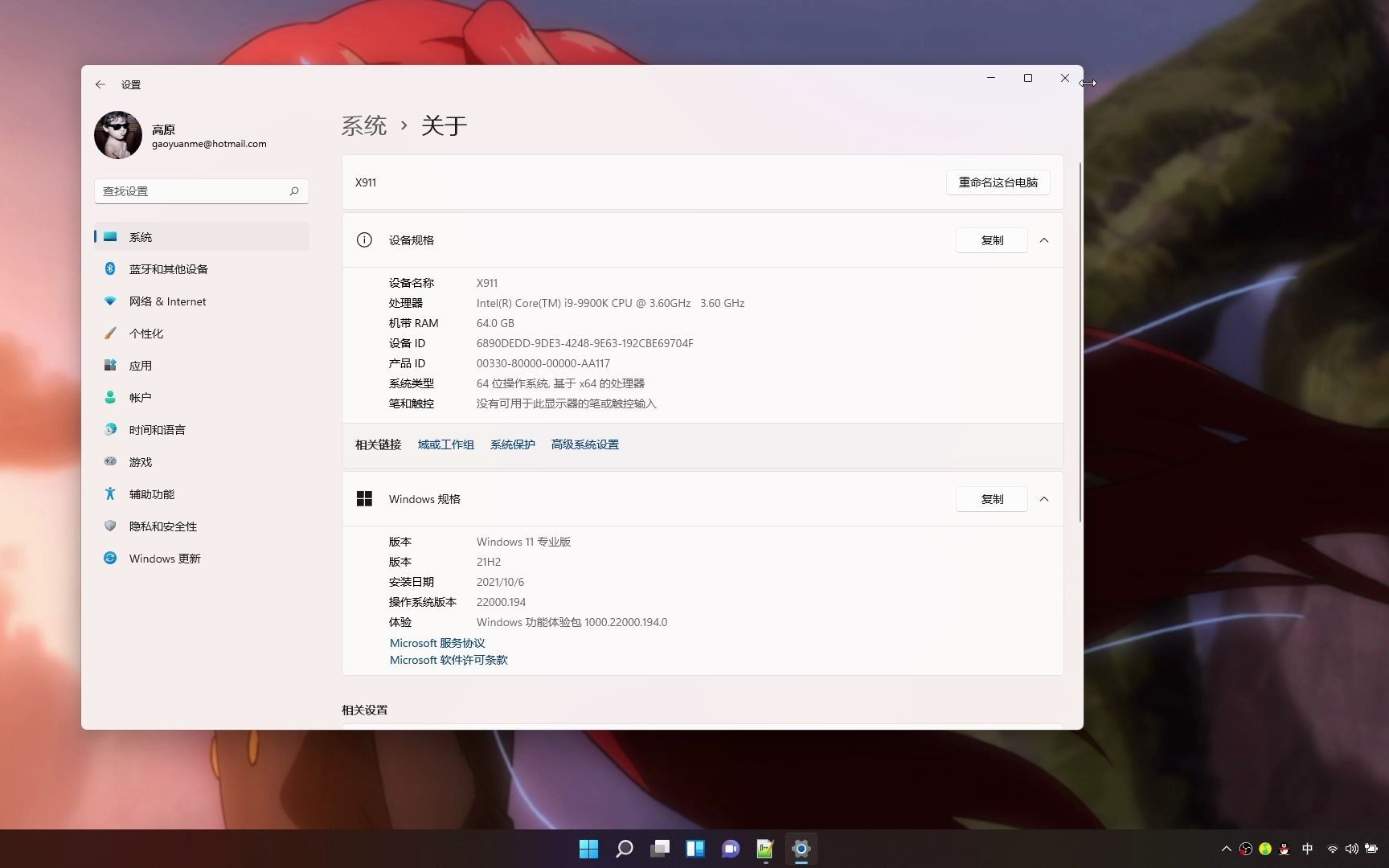This screenshot has width=1389, height=868.
Task: Open 时间和语言 settings
Action: (x=201, y=430)
